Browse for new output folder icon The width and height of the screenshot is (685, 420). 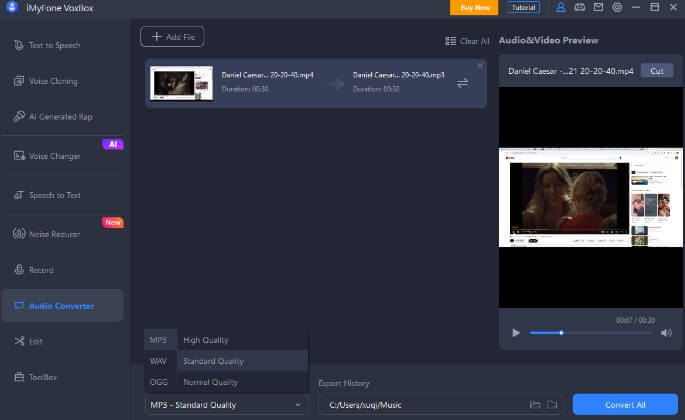(x=552, y=405)
